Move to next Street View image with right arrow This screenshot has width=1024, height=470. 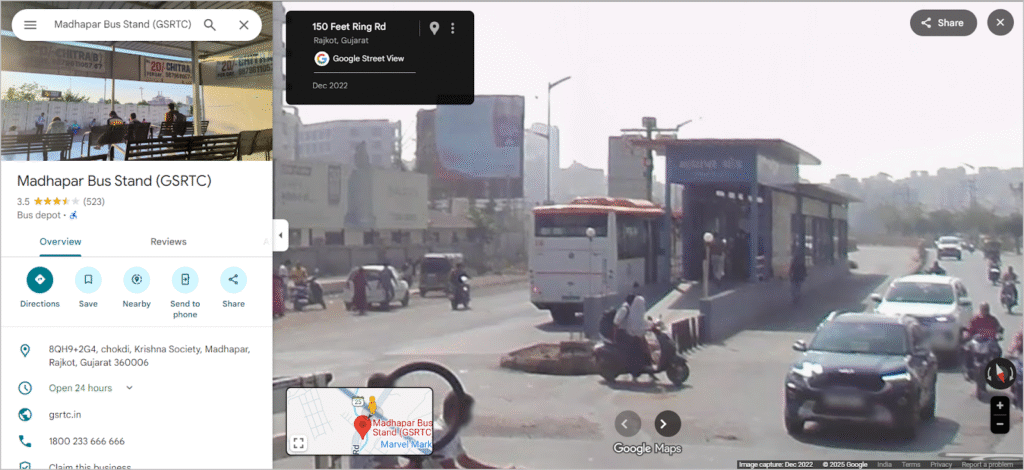(667, 423)
